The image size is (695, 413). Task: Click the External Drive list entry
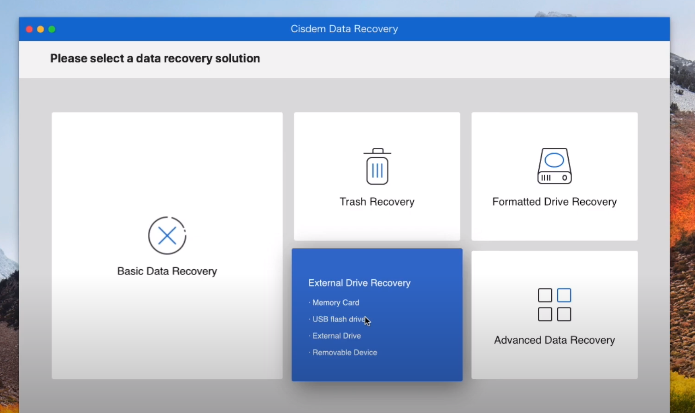tap(336, 336)
